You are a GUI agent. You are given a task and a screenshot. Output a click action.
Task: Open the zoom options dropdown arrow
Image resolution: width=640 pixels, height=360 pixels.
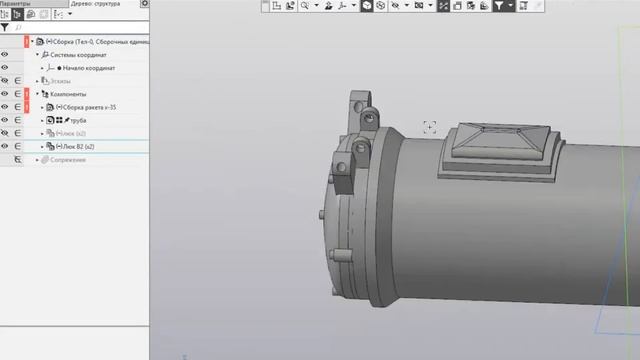click(x=316, y=5)
